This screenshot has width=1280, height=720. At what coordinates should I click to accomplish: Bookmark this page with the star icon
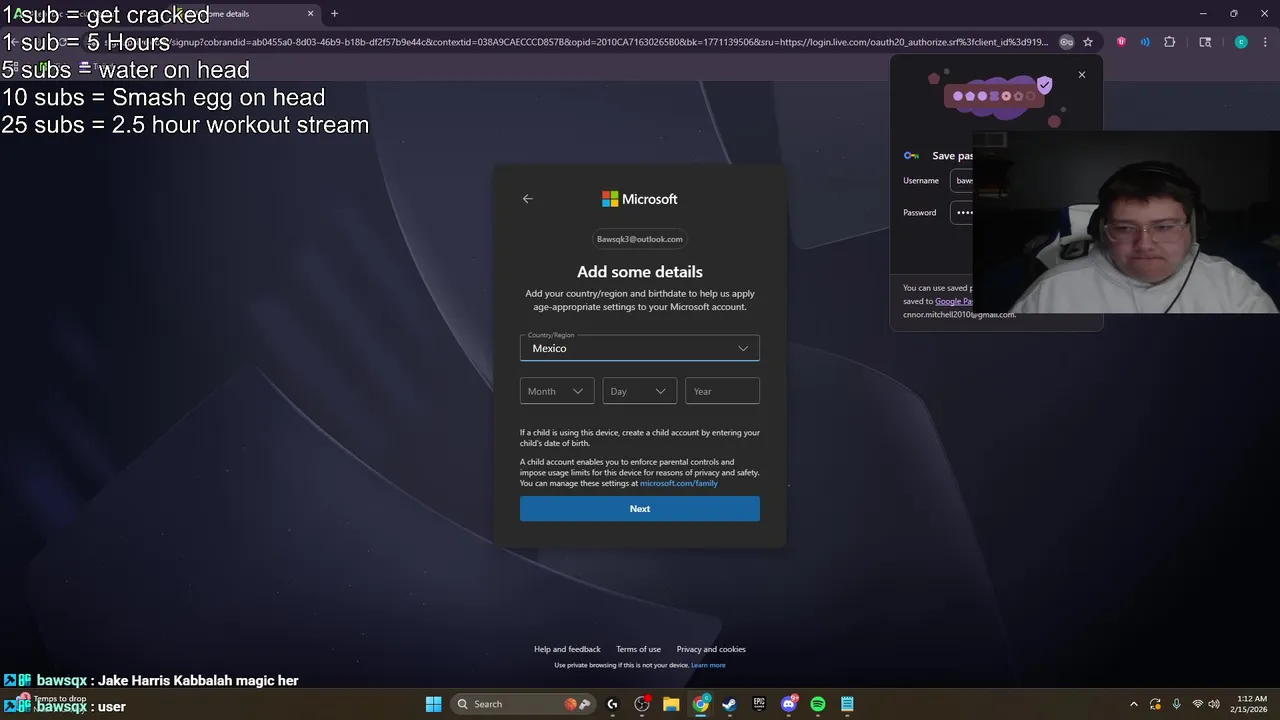[1088, 42]
